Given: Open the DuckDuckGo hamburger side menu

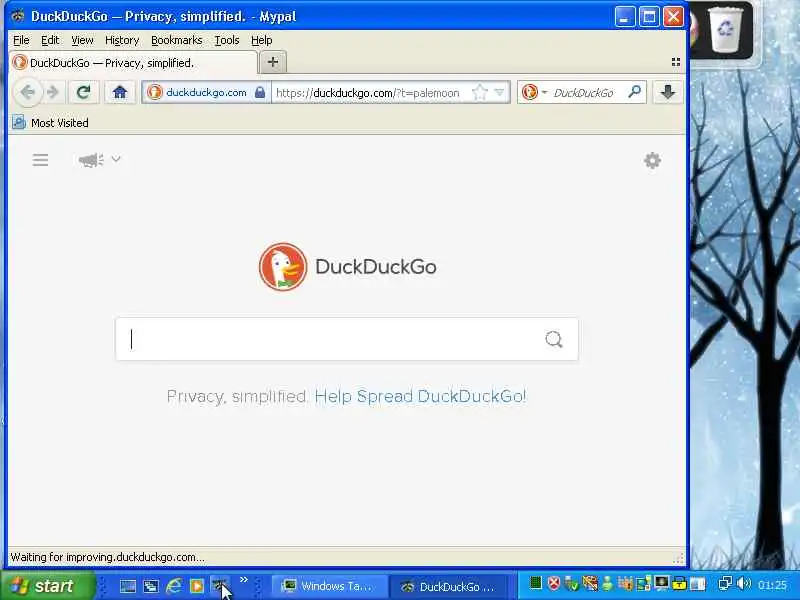Looking at the screenshot, I should pyautogui.click(x=40, y=160).
